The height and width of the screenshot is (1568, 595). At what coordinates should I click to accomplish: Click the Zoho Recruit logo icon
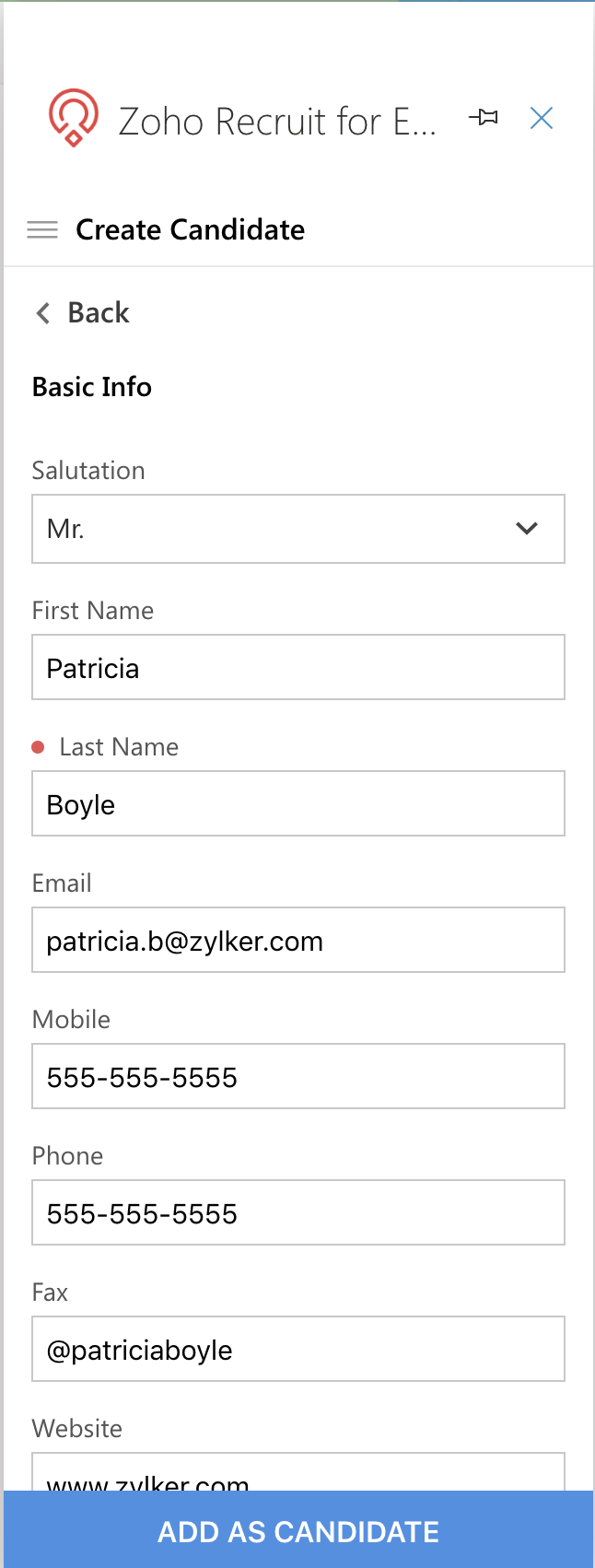[x=73, y=118]
